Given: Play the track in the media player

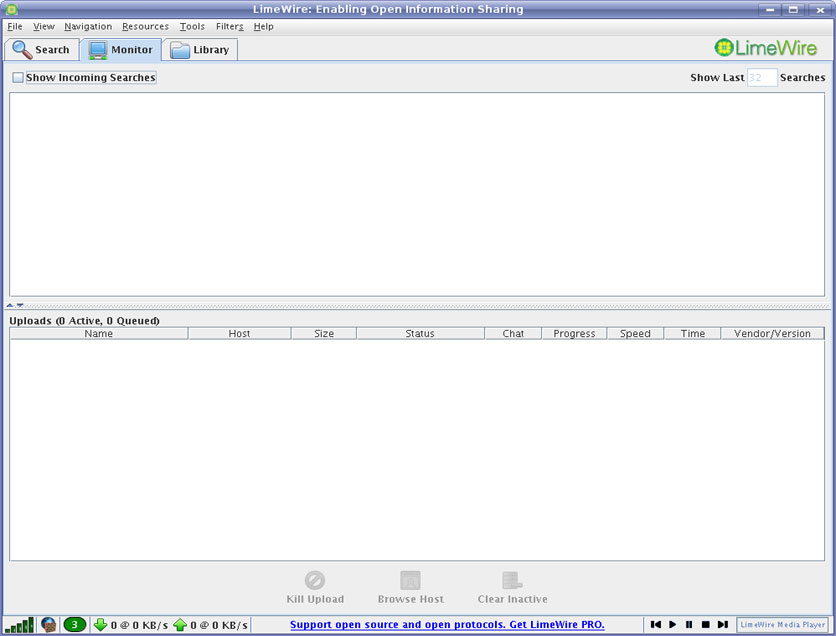Looking at the screenshot, I should 672,624.
